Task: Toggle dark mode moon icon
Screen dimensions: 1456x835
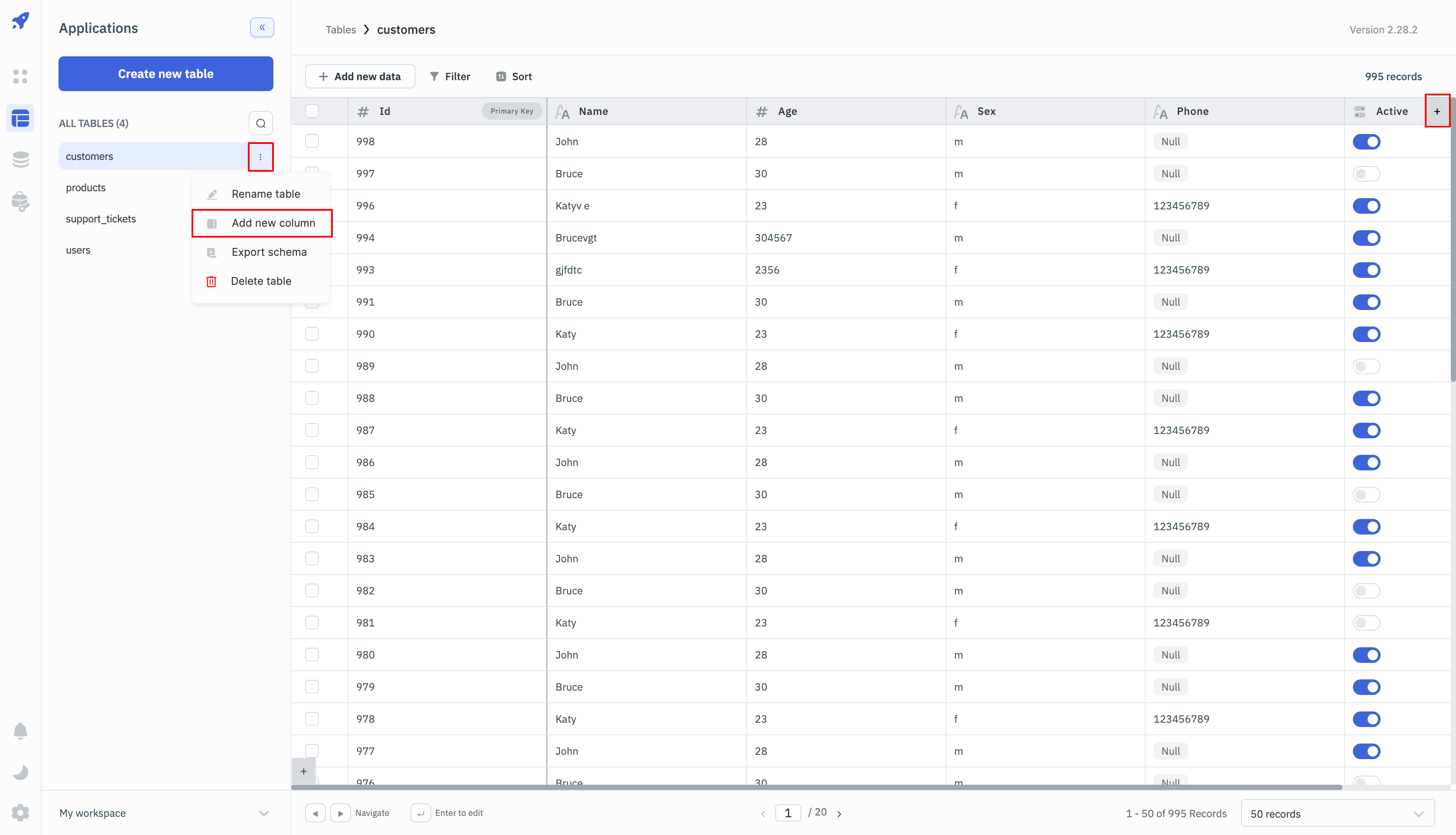Action: (x=20, y=772)
